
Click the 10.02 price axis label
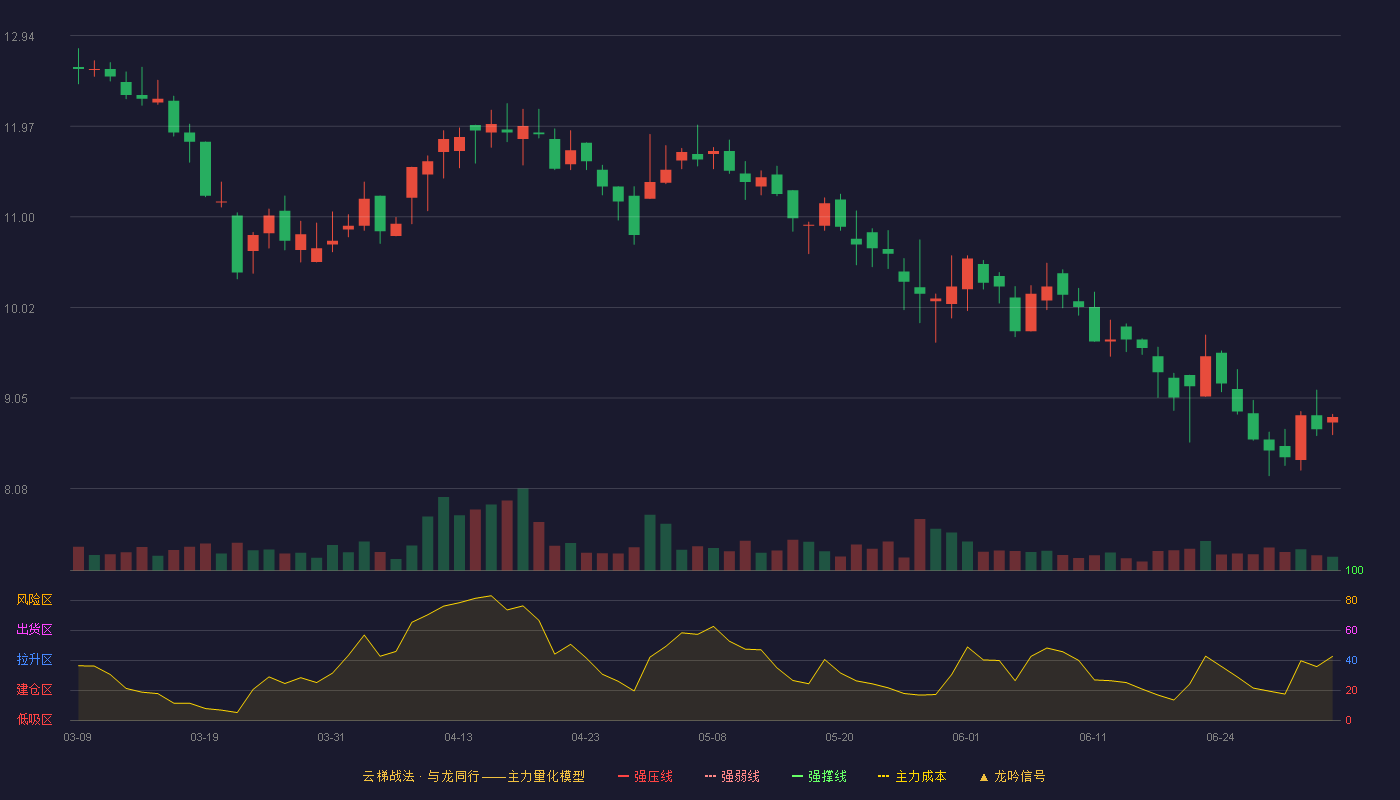(x=19, y=308)
